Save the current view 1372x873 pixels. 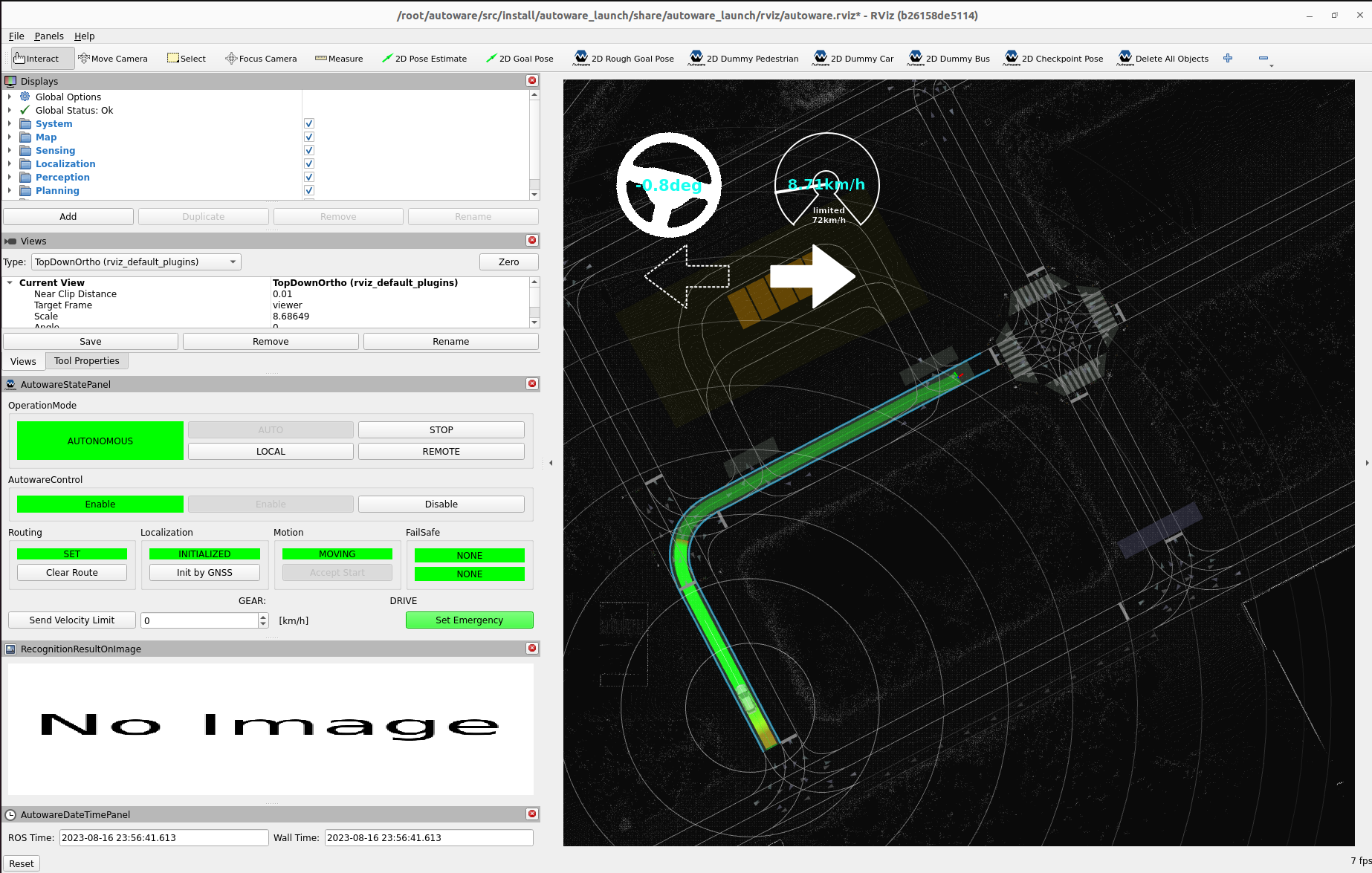pos(91,341)
